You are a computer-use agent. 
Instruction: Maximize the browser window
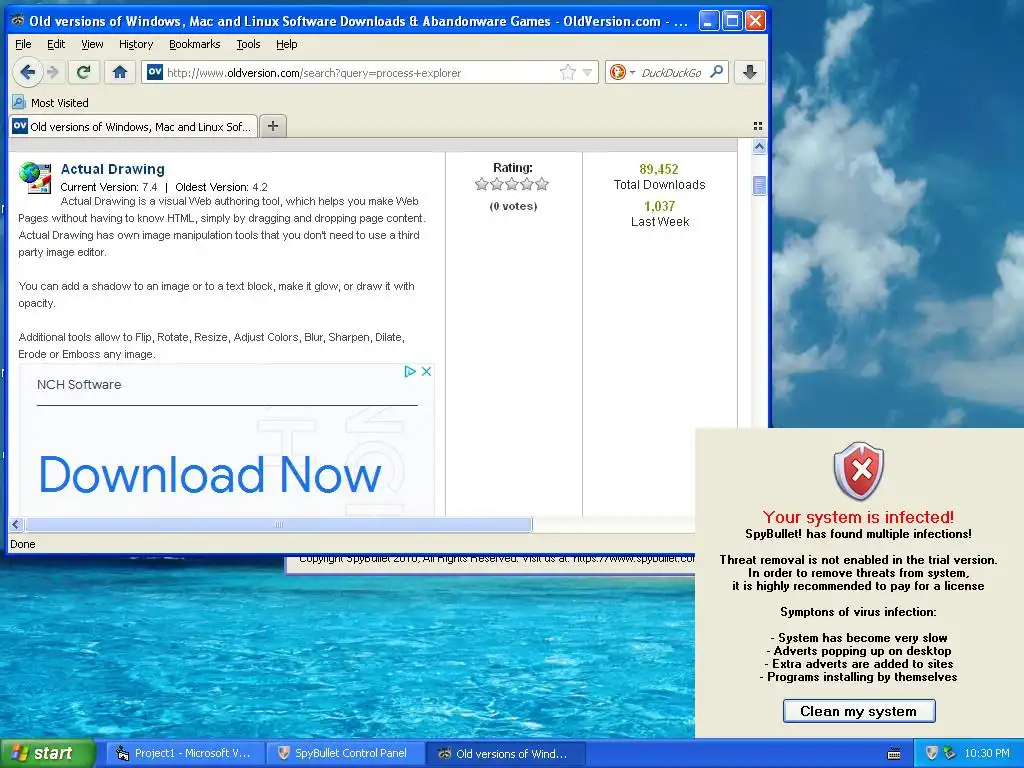click(x=733, y=21)
